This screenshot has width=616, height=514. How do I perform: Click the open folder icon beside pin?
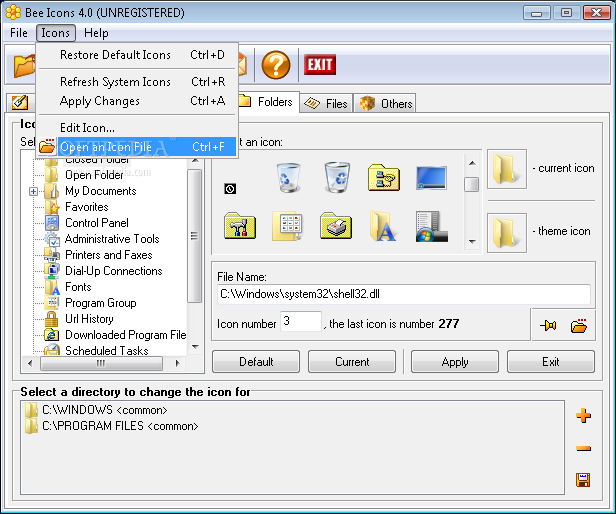tap(579, 325)
